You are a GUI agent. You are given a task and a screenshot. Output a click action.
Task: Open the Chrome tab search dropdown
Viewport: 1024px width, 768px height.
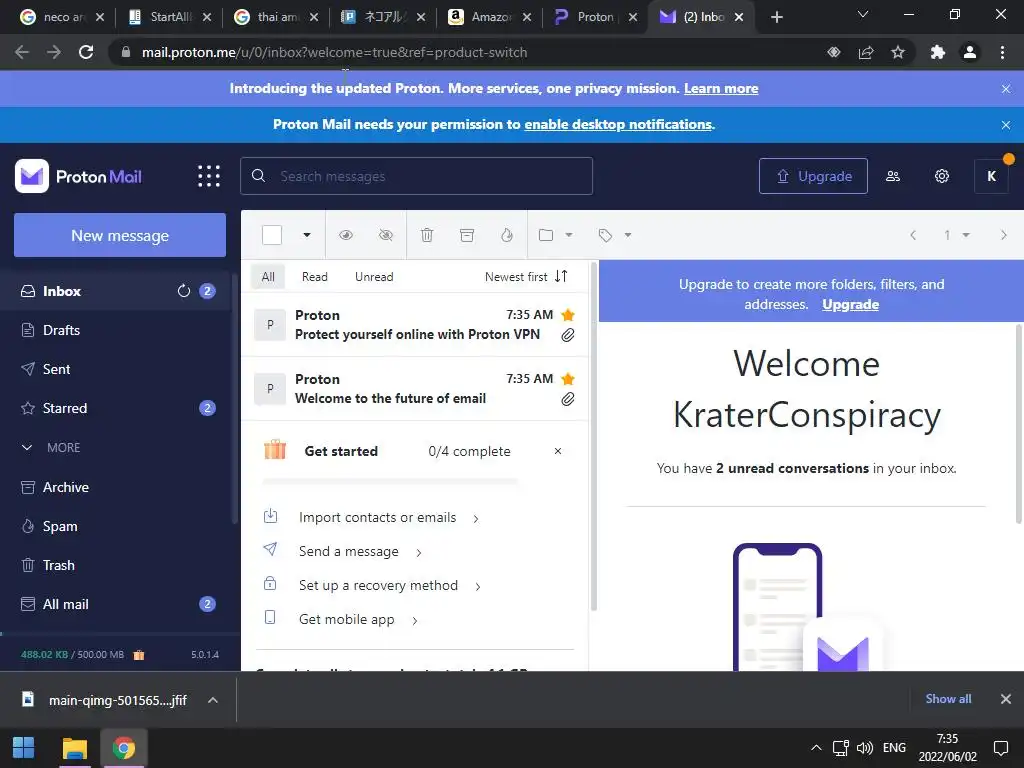coord(863,14)
